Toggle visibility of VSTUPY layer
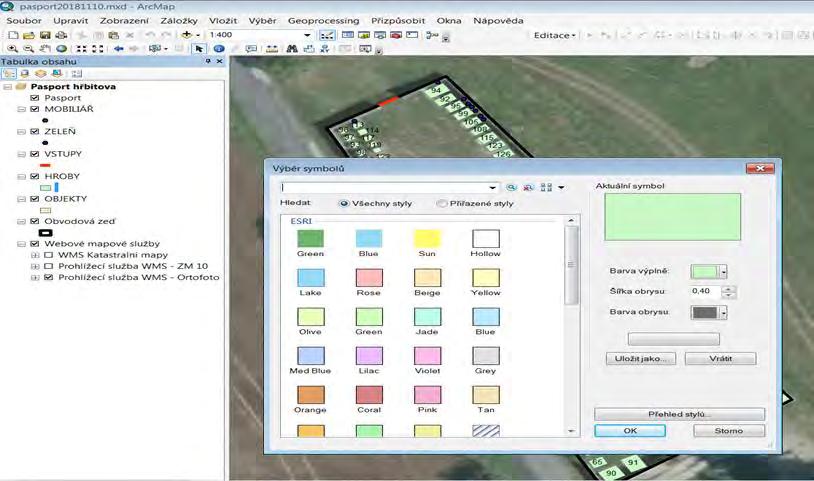 click(35, 154)
